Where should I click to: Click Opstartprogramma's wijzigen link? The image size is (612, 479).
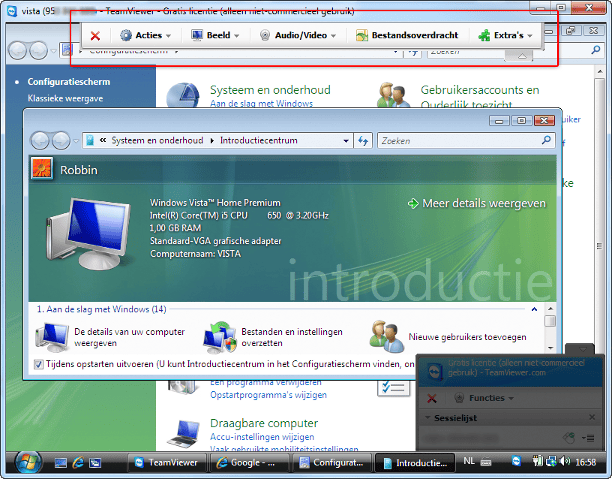(x=269, y=395)
